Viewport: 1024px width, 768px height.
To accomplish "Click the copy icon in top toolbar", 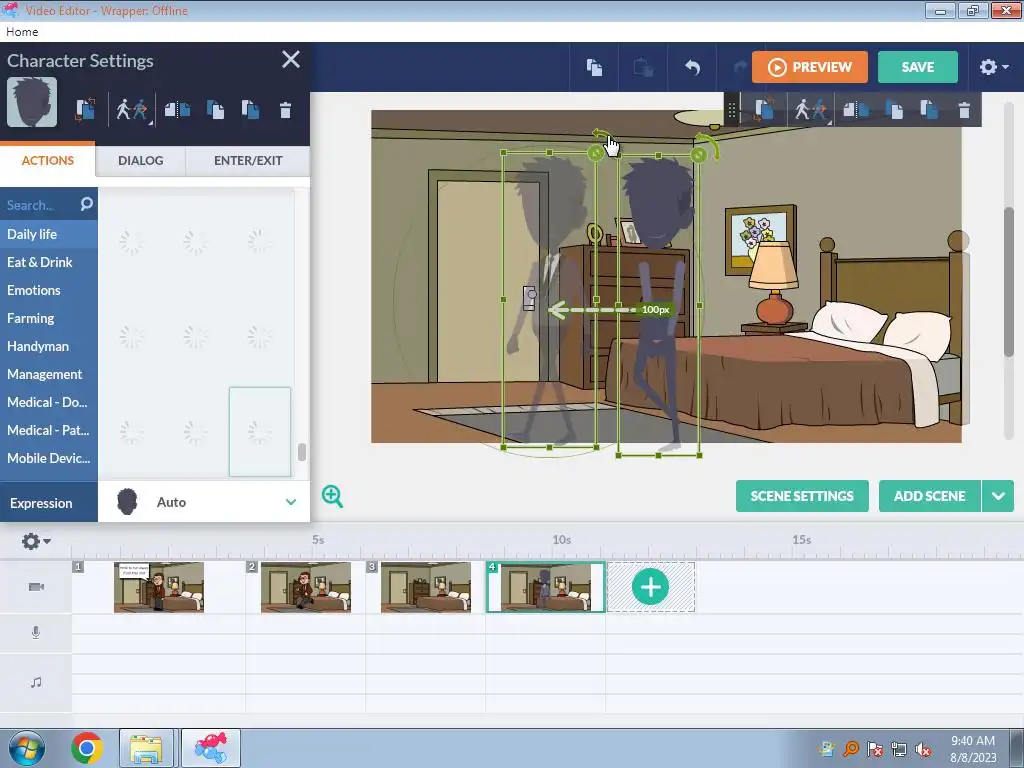I will 594,67.
